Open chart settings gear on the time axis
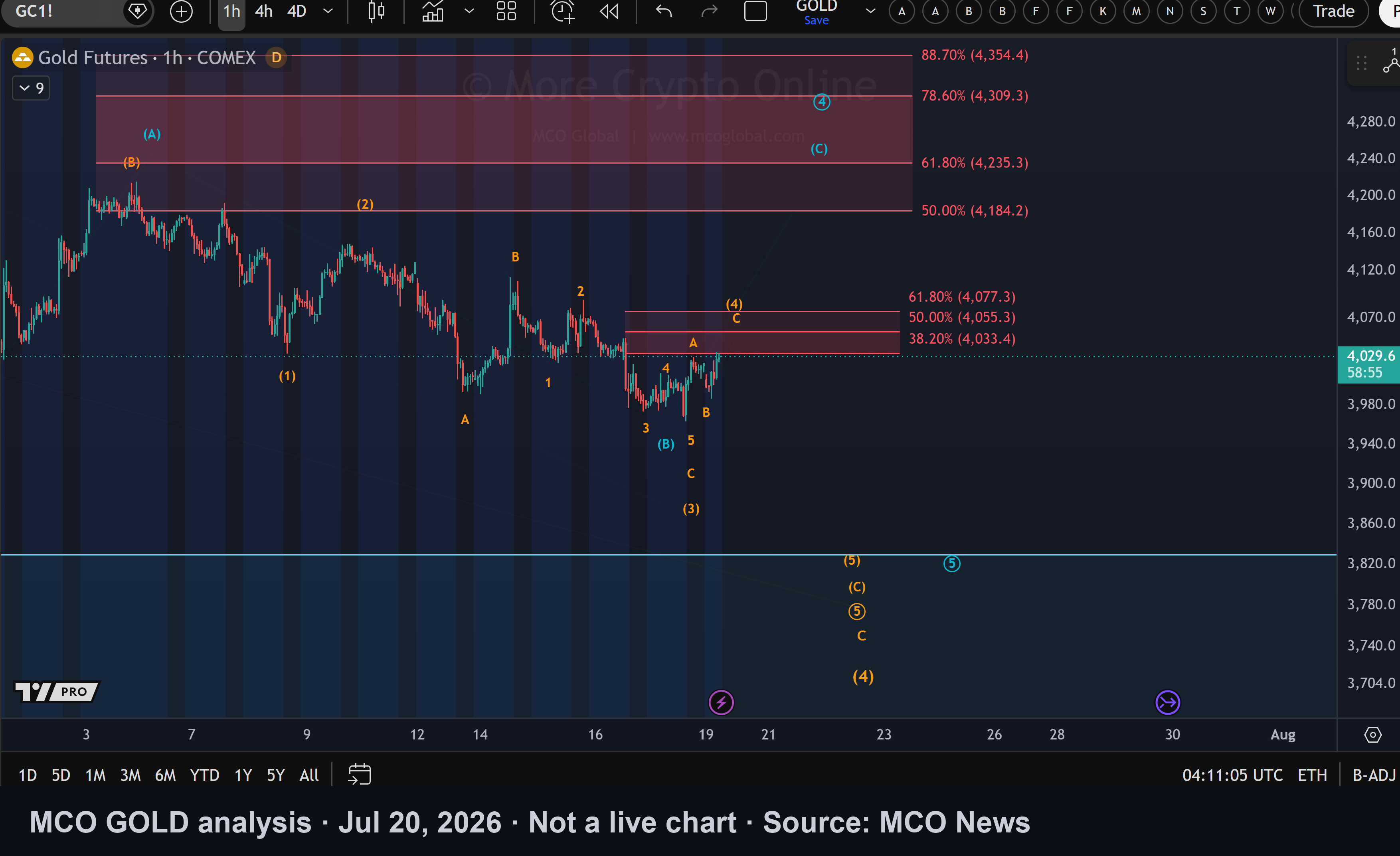Viewport: 1400px width, 856px height. pos(1373,734)
